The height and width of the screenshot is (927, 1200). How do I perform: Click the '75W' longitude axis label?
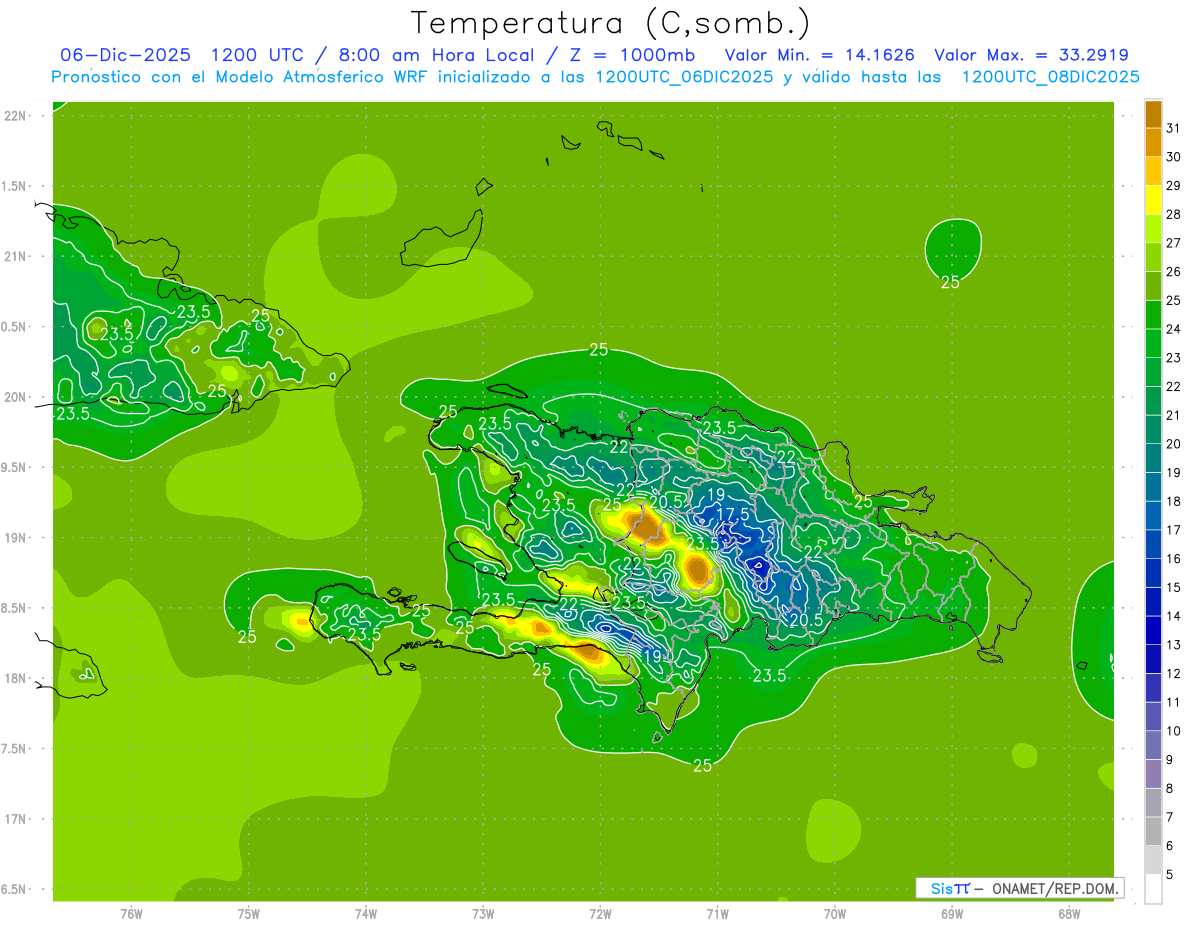[249, 914]
